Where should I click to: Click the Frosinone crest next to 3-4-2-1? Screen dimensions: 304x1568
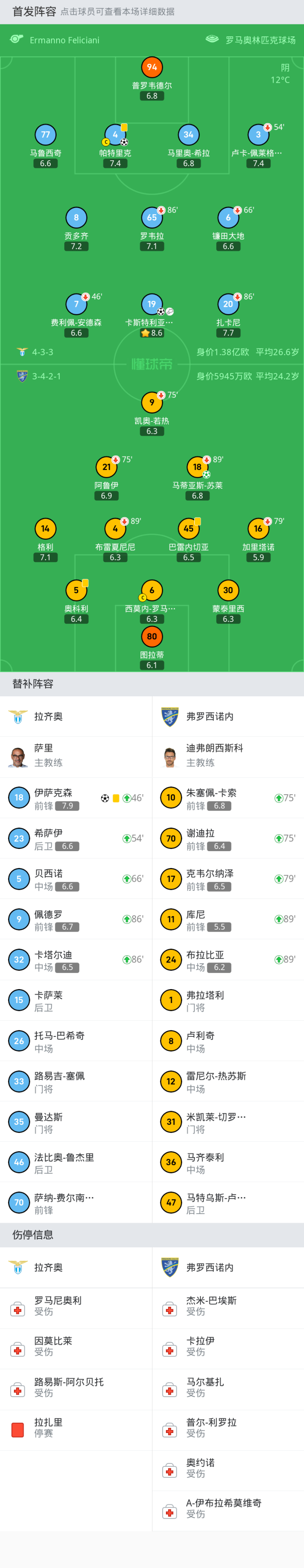point(22,376)
